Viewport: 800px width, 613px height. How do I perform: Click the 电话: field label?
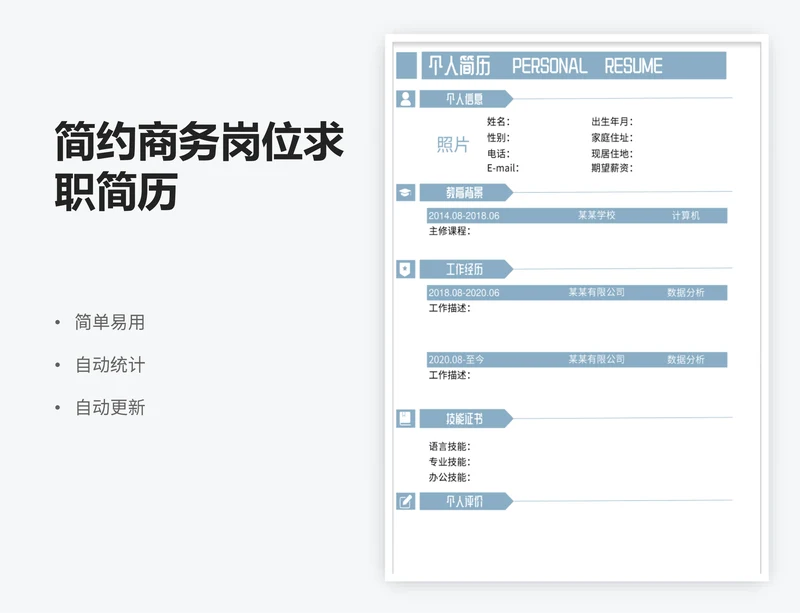pyautogui.click(x=498, y=153)
